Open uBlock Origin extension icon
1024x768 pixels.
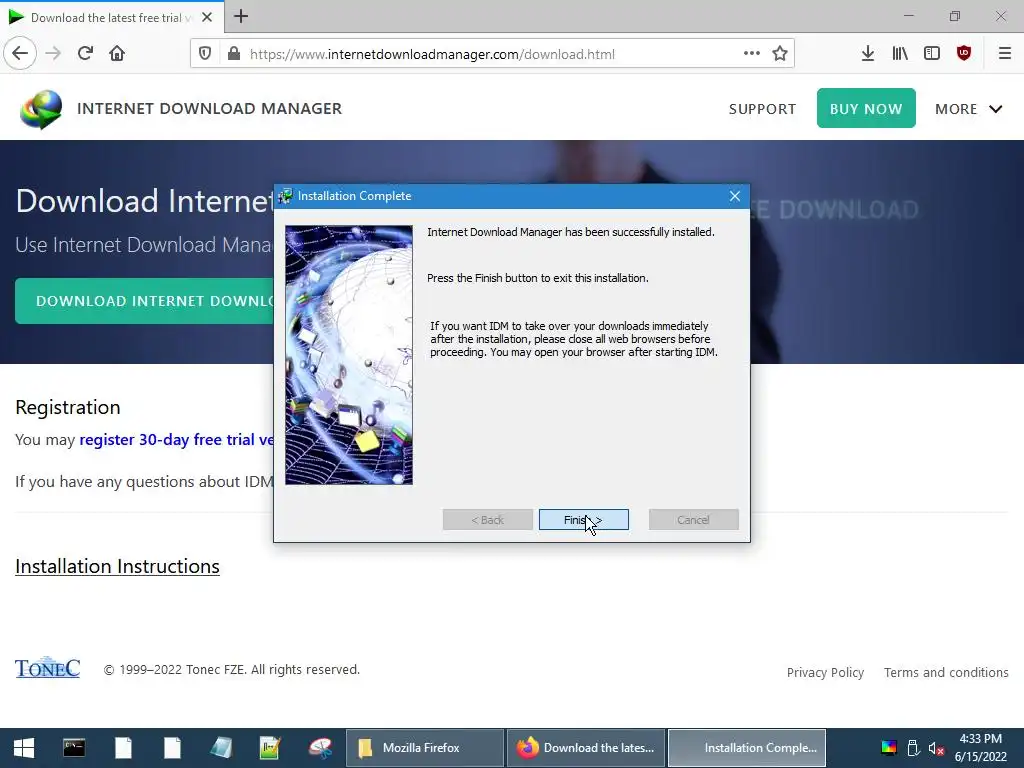pyautogui.click(x=964, y=54)
